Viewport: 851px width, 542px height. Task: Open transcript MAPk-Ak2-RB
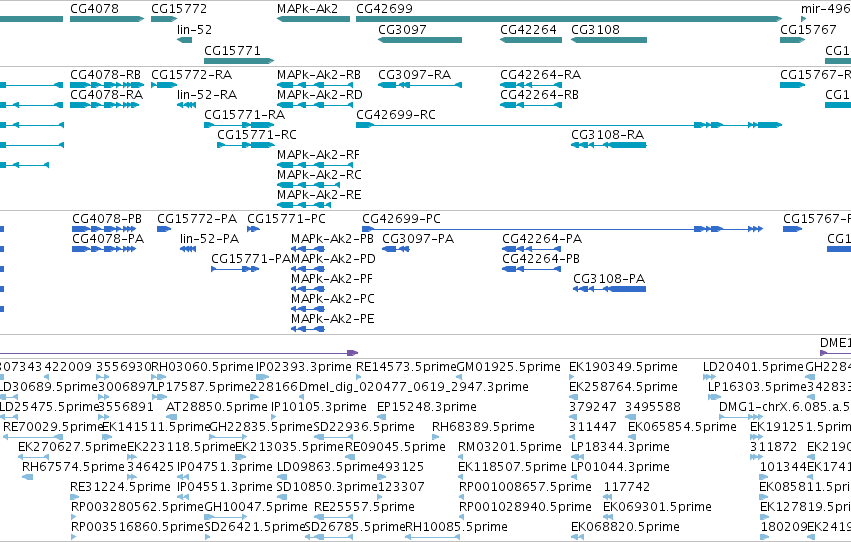pyautogui.click(x=319, y=75)
